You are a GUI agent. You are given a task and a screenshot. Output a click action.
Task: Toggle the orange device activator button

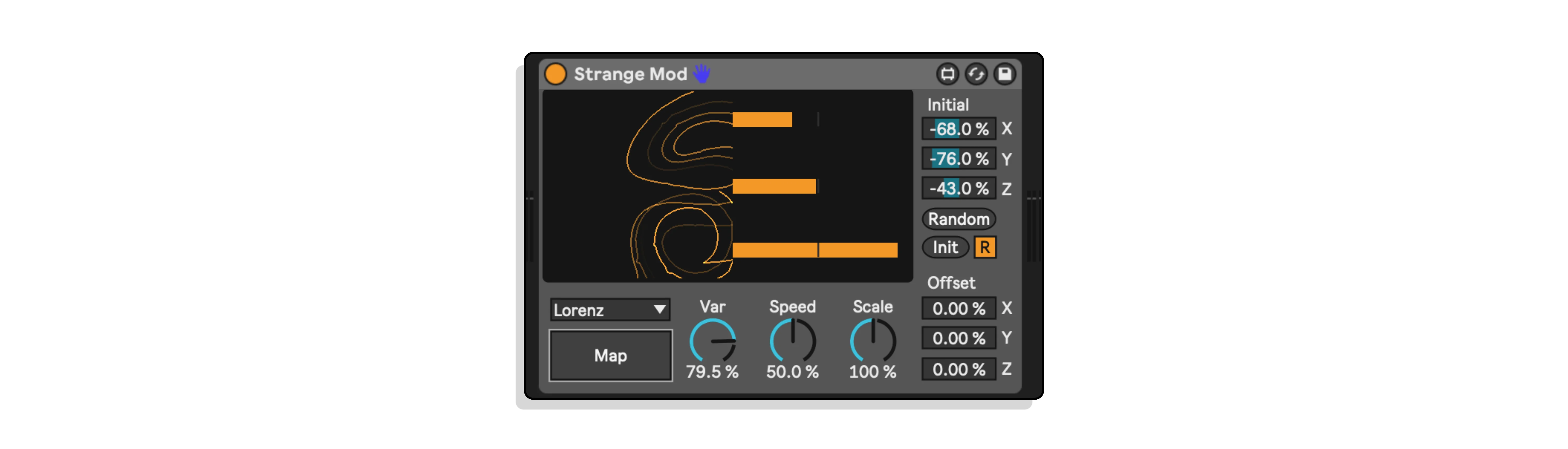click(555, 74)
